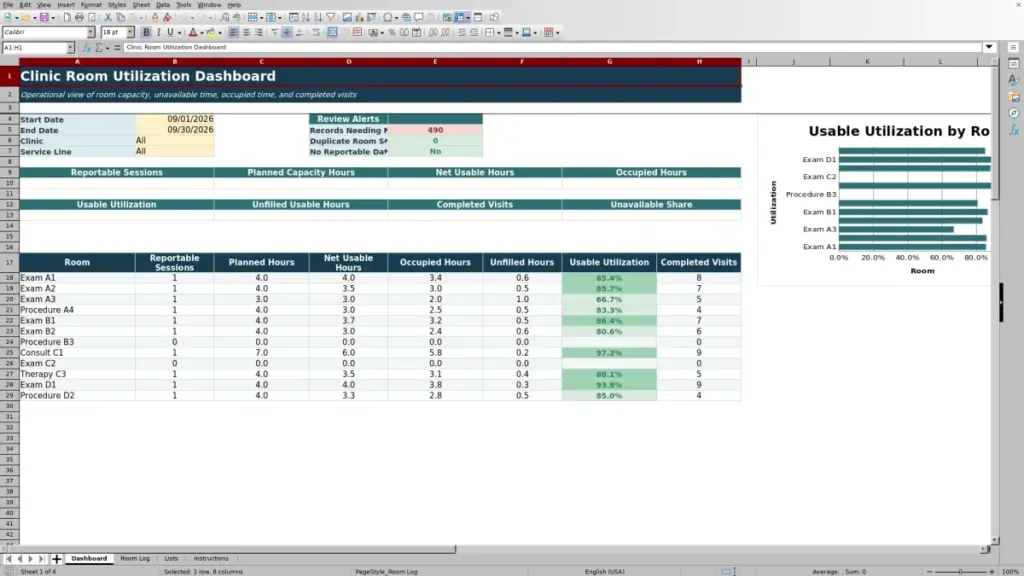Open the Format menu
The image size is (1024, 576).
91,5
